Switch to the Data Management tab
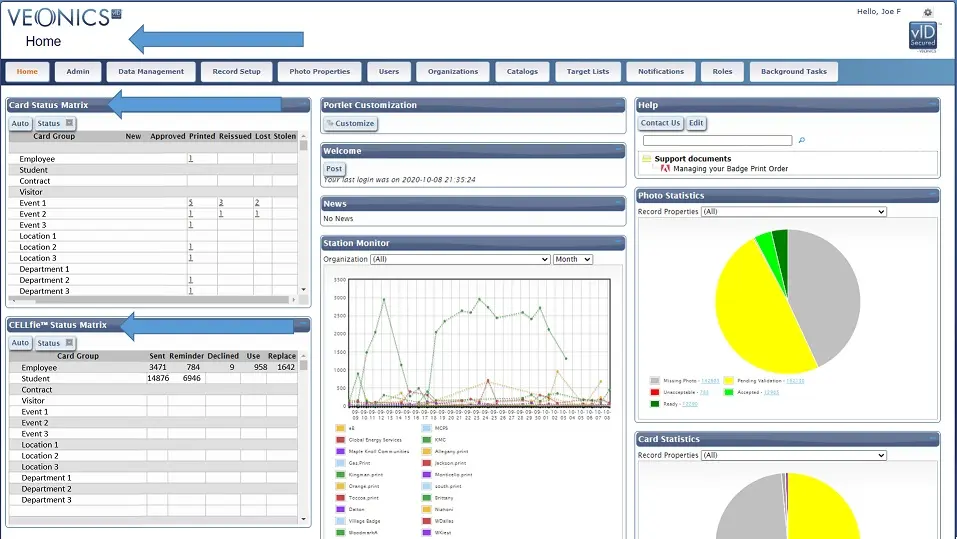The width and height of the screenshot is (957, 539). 151,72
